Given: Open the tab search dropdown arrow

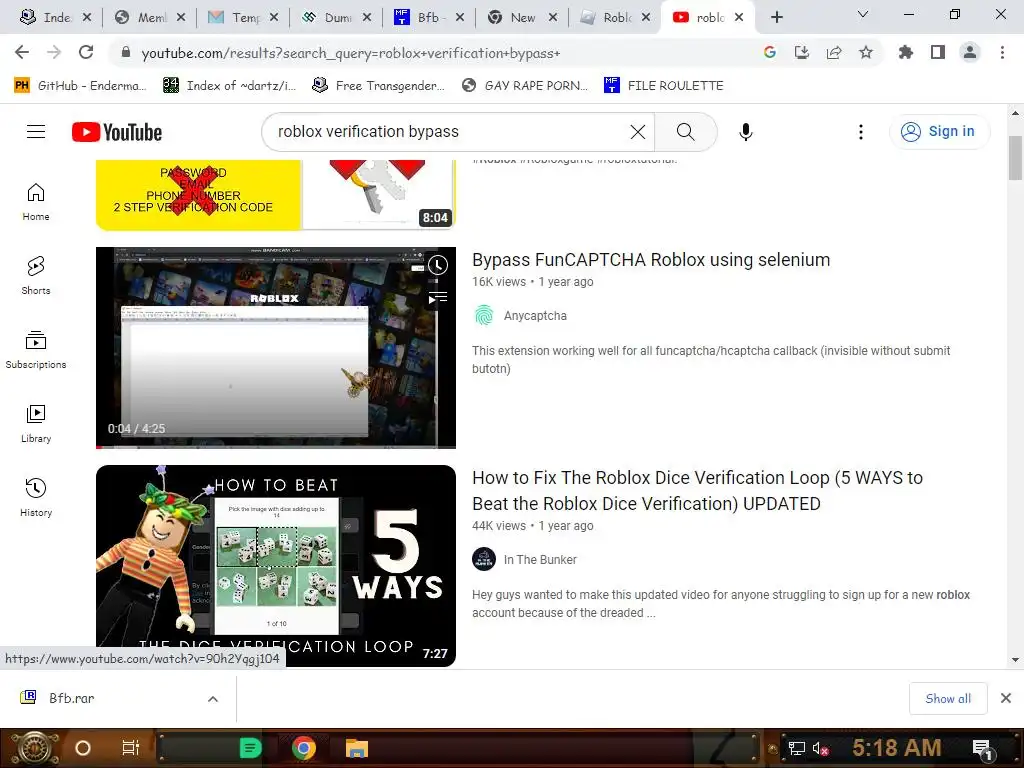Looking at the screenshot, I should (863, 14).
